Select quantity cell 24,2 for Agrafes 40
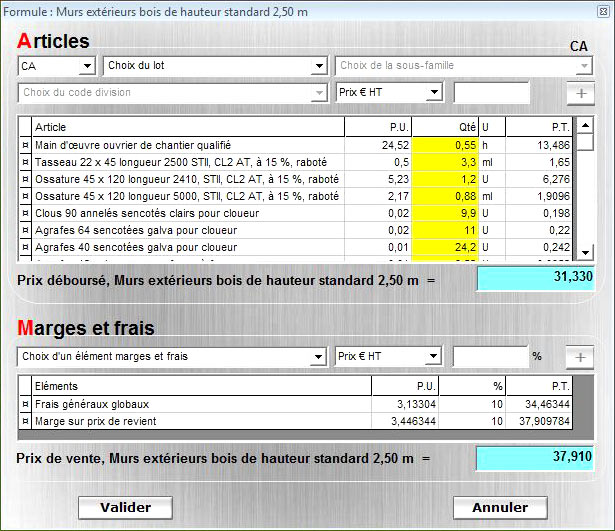Screen dimensions: 615x531 (445, 247)
